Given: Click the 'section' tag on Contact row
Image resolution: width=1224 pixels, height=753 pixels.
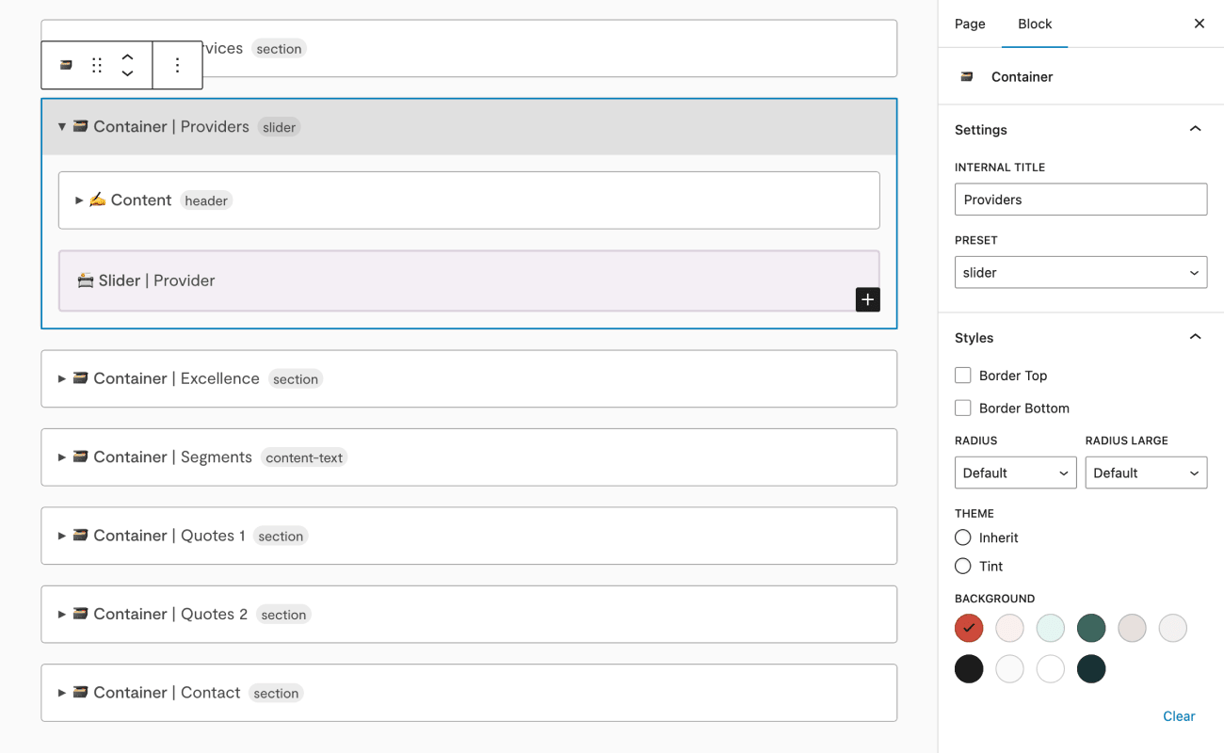Looking at the screenshot, I should click(x=276, y=693).
